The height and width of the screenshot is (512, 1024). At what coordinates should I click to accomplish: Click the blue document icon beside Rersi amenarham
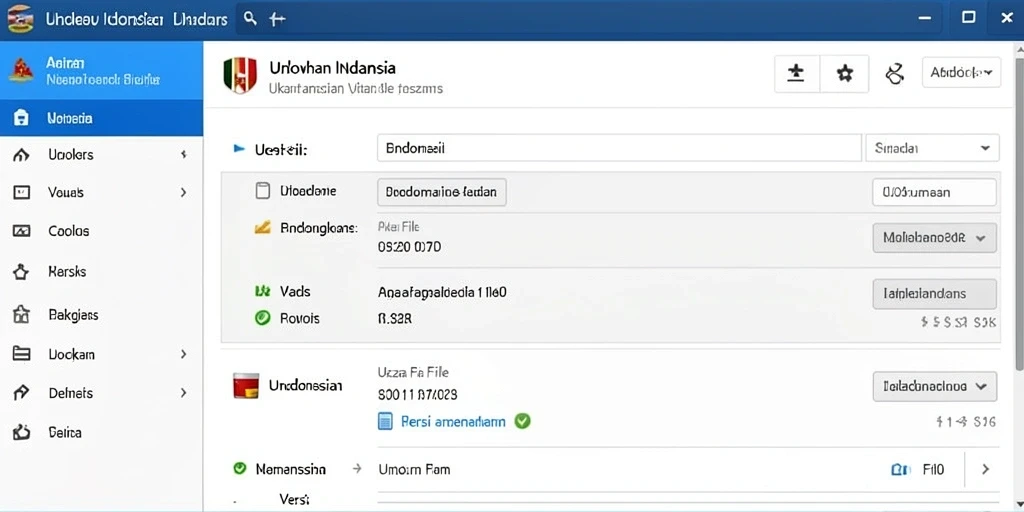point(385,421)
